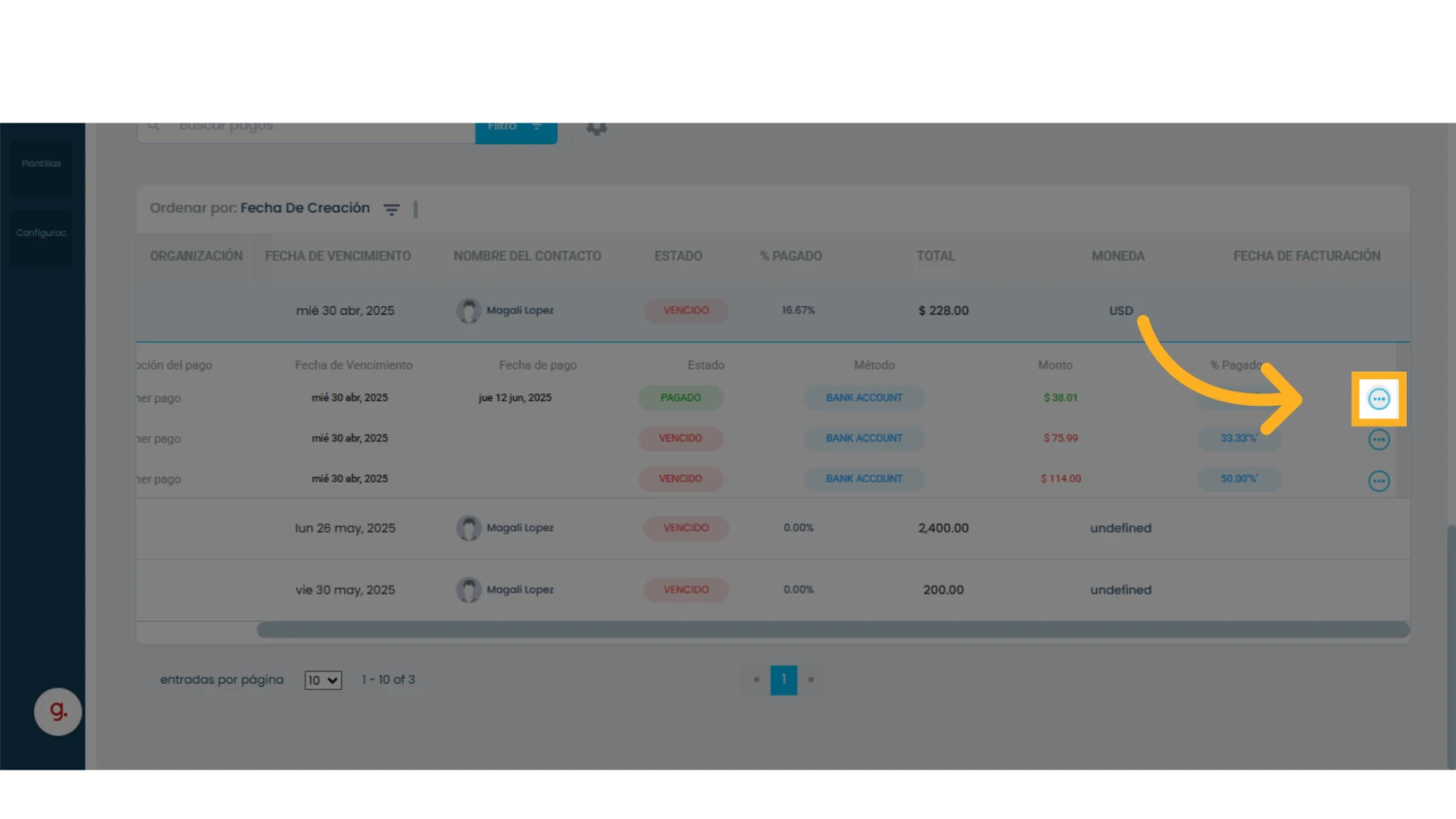
Task: Click the USD currency cell
Action: (x=1121, y=311)
